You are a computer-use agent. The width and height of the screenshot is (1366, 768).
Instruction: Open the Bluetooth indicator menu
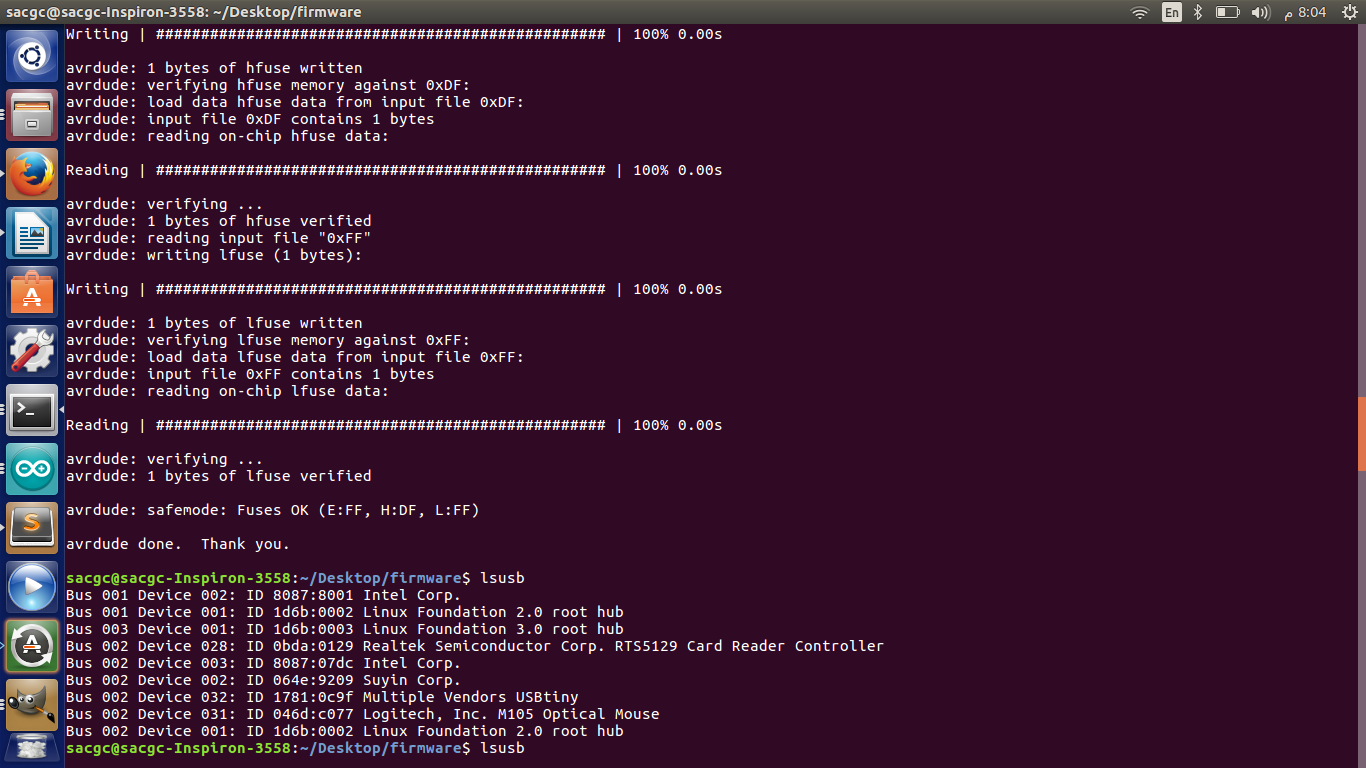pos(1198,12)
